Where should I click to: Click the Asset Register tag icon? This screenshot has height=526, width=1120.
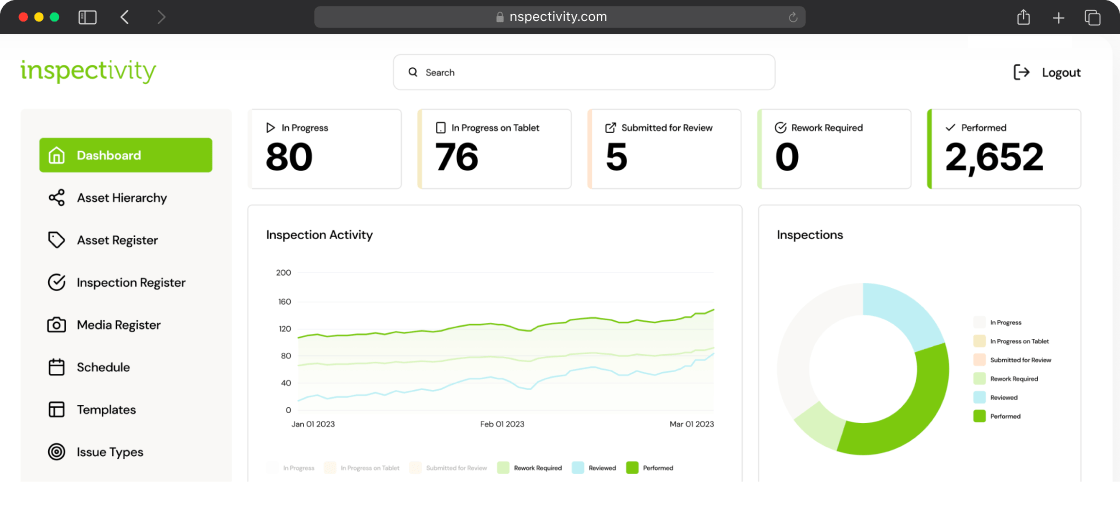point(56,240)
